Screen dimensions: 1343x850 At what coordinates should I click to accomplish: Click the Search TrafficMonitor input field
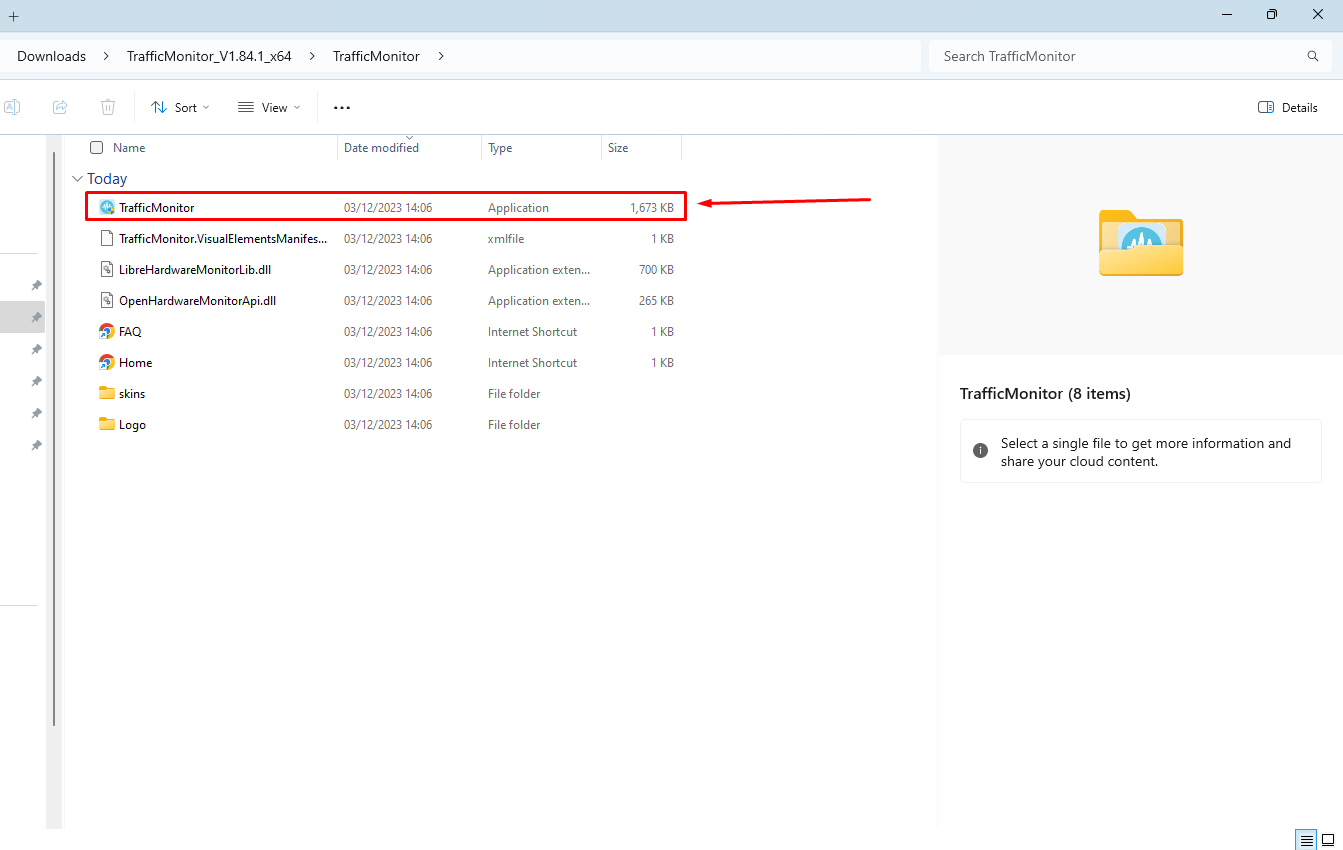tap(1120, 56)
